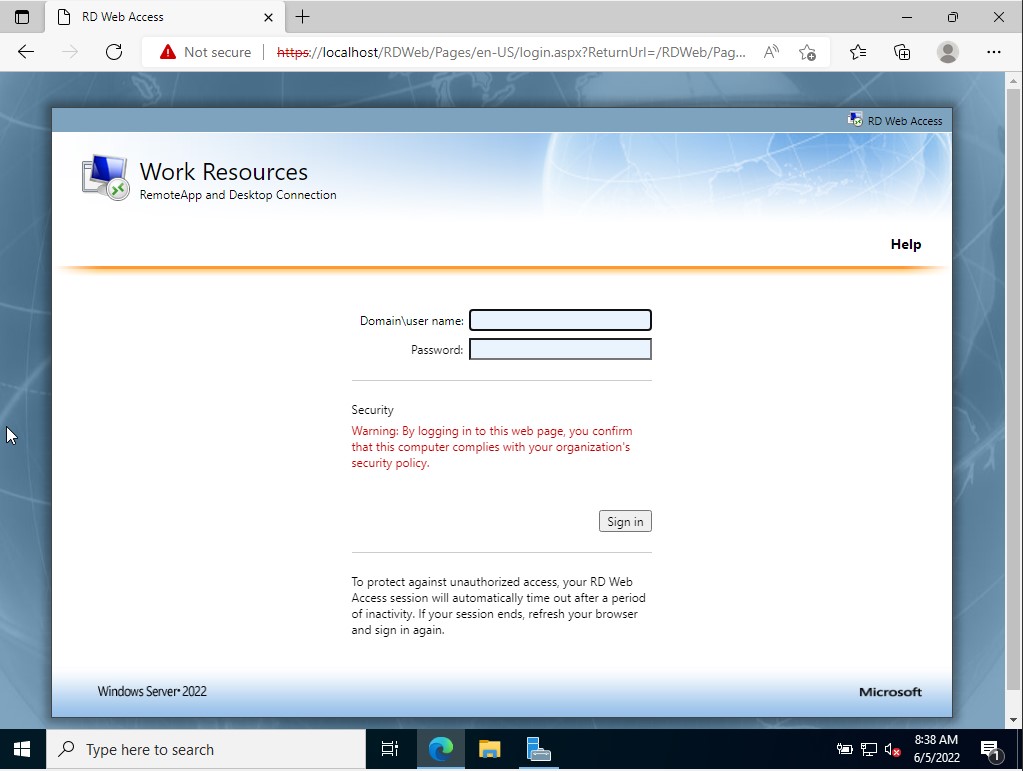The image size is (1023, 771).
Task: Open Task View on taskbar
Action: (389, 749)
